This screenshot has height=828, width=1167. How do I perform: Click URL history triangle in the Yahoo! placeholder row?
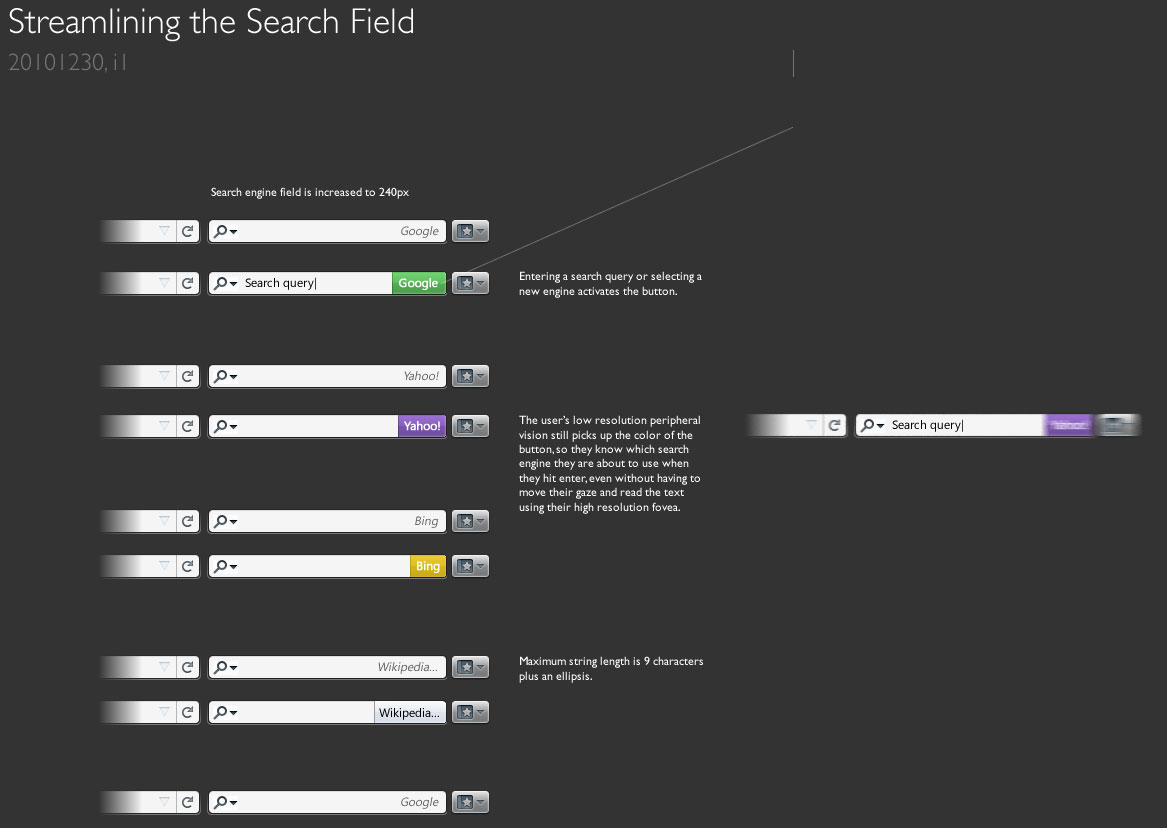coord(164,376)
